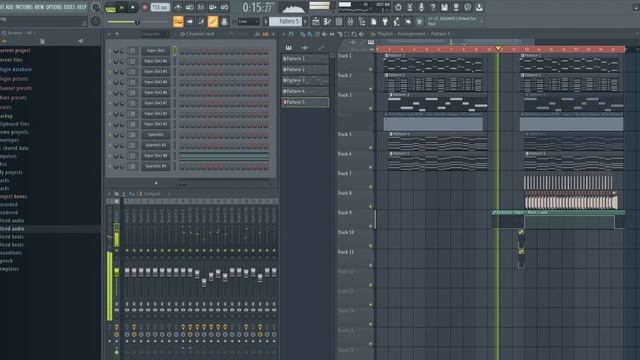Toggle pattern/song mode button
Viewport: 640px width, 360px height.
(x=110, y=7)
